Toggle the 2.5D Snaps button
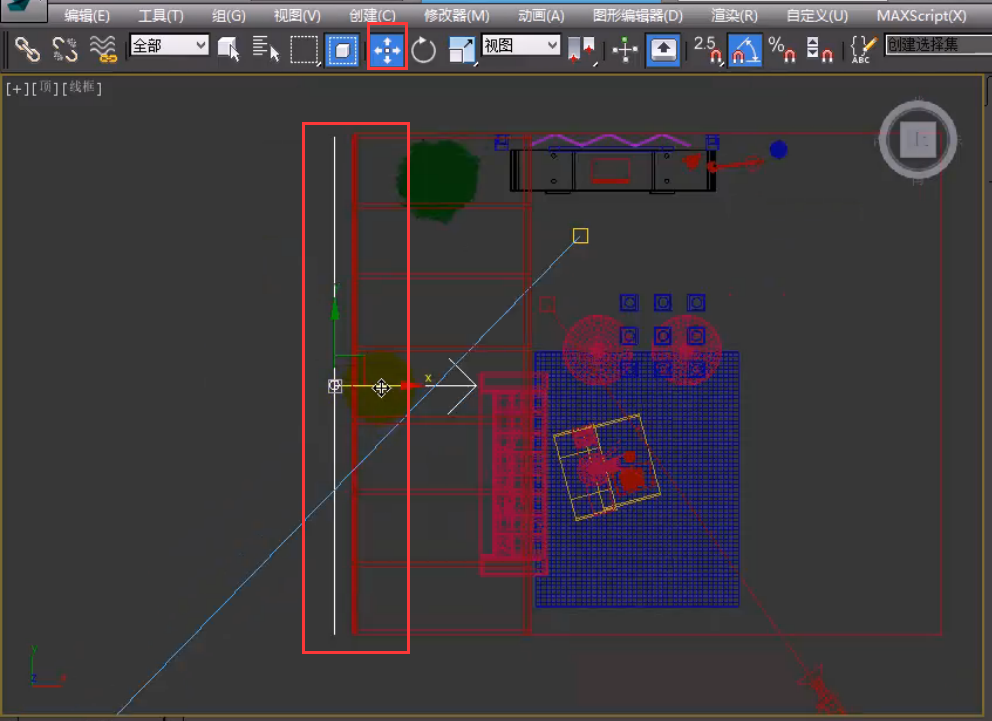The image size is (992, 721). click(x=706, y=49)
